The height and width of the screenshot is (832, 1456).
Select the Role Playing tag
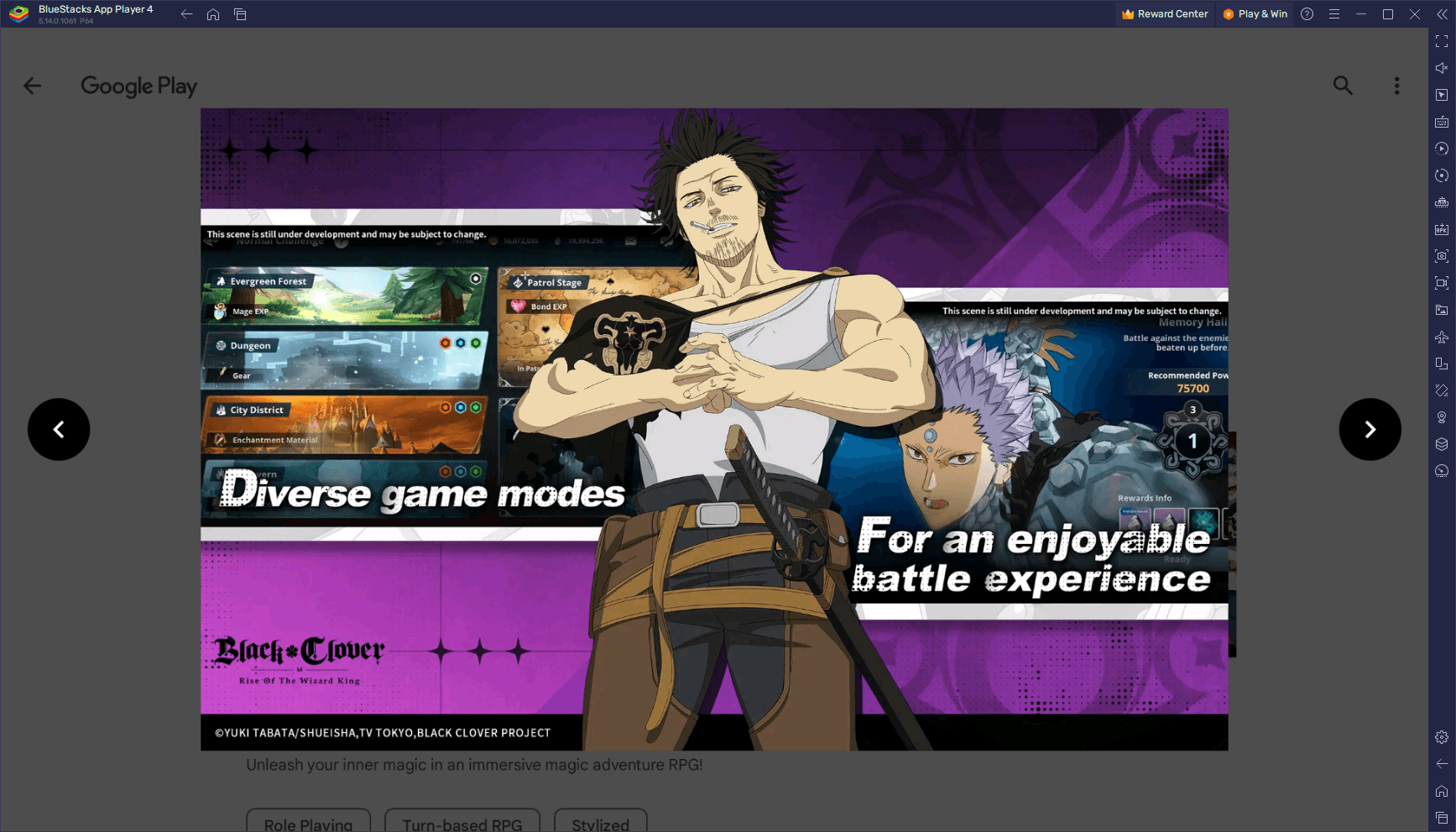[308, 821]
